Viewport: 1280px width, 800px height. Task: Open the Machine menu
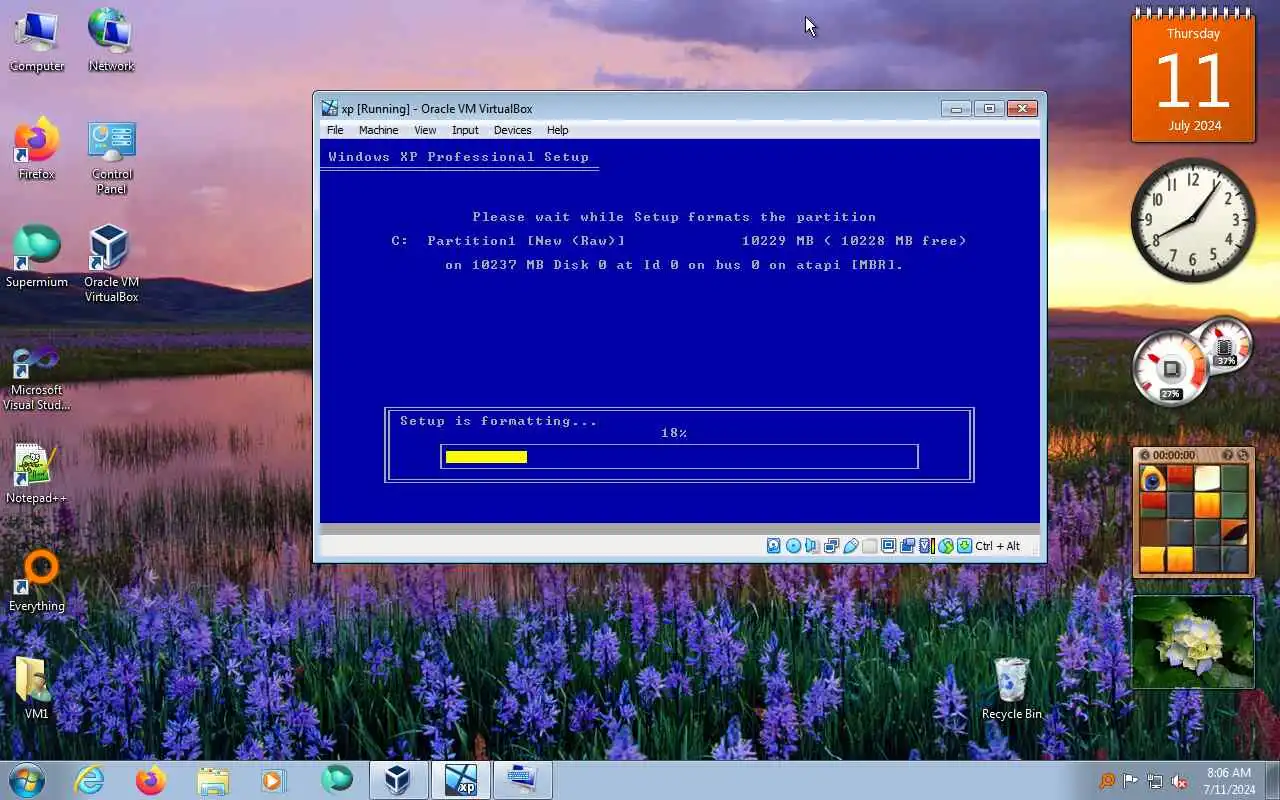click(x=378, y=130)
